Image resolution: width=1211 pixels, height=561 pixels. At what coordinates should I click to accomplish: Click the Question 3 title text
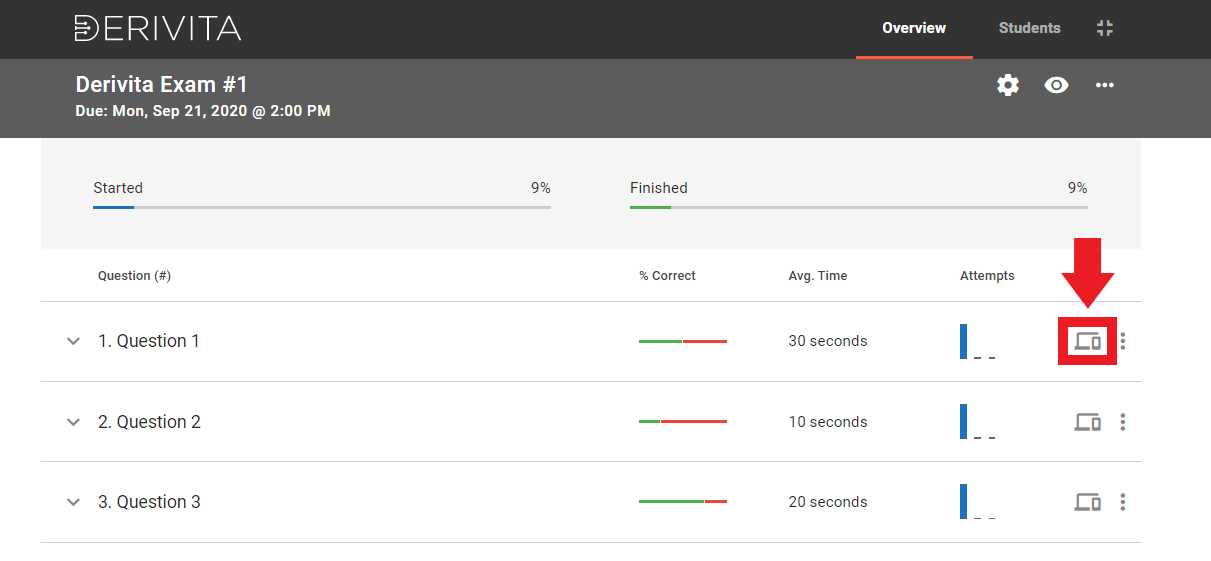(x=149, y=502)
